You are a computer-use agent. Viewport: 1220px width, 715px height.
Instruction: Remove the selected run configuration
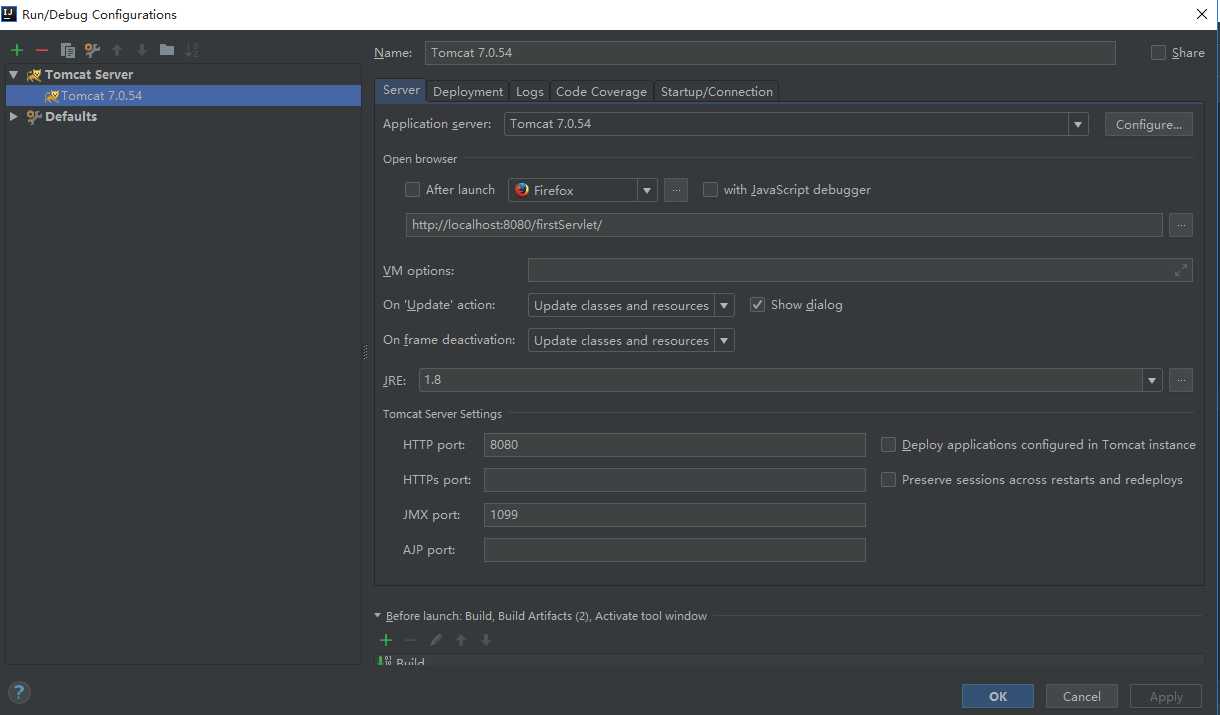[42, 50]
